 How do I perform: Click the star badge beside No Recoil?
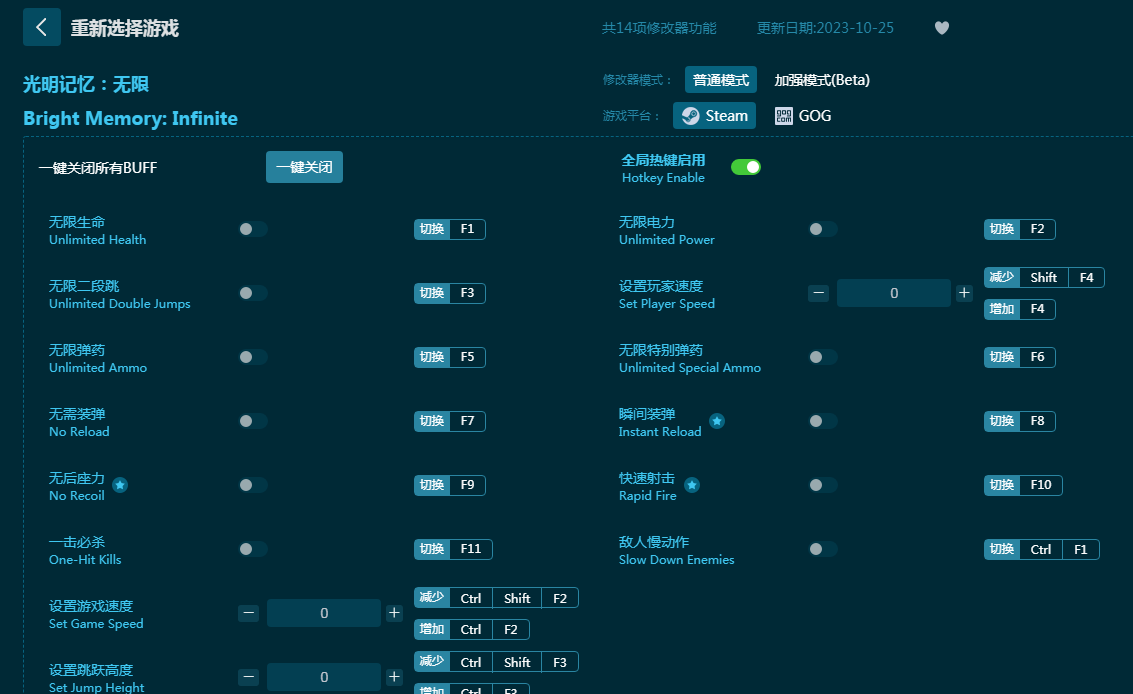point(120,485)
